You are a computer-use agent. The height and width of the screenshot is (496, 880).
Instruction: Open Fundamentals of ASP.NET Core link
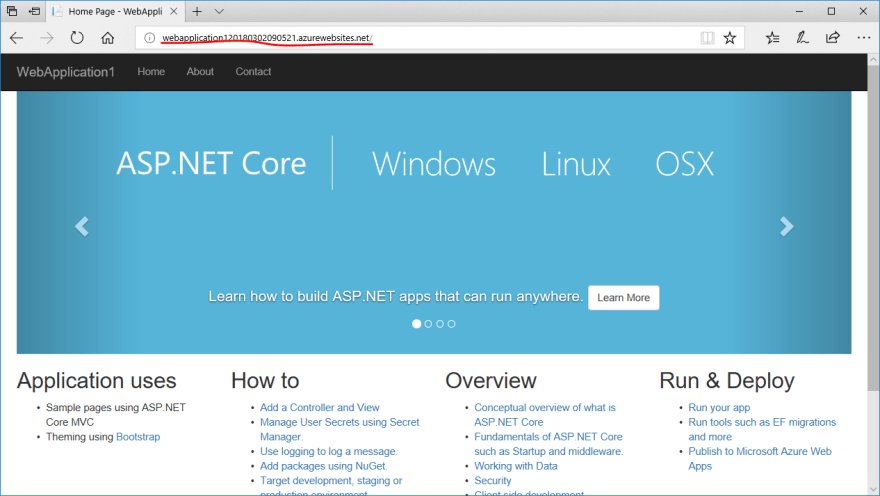tap(548, 444)
